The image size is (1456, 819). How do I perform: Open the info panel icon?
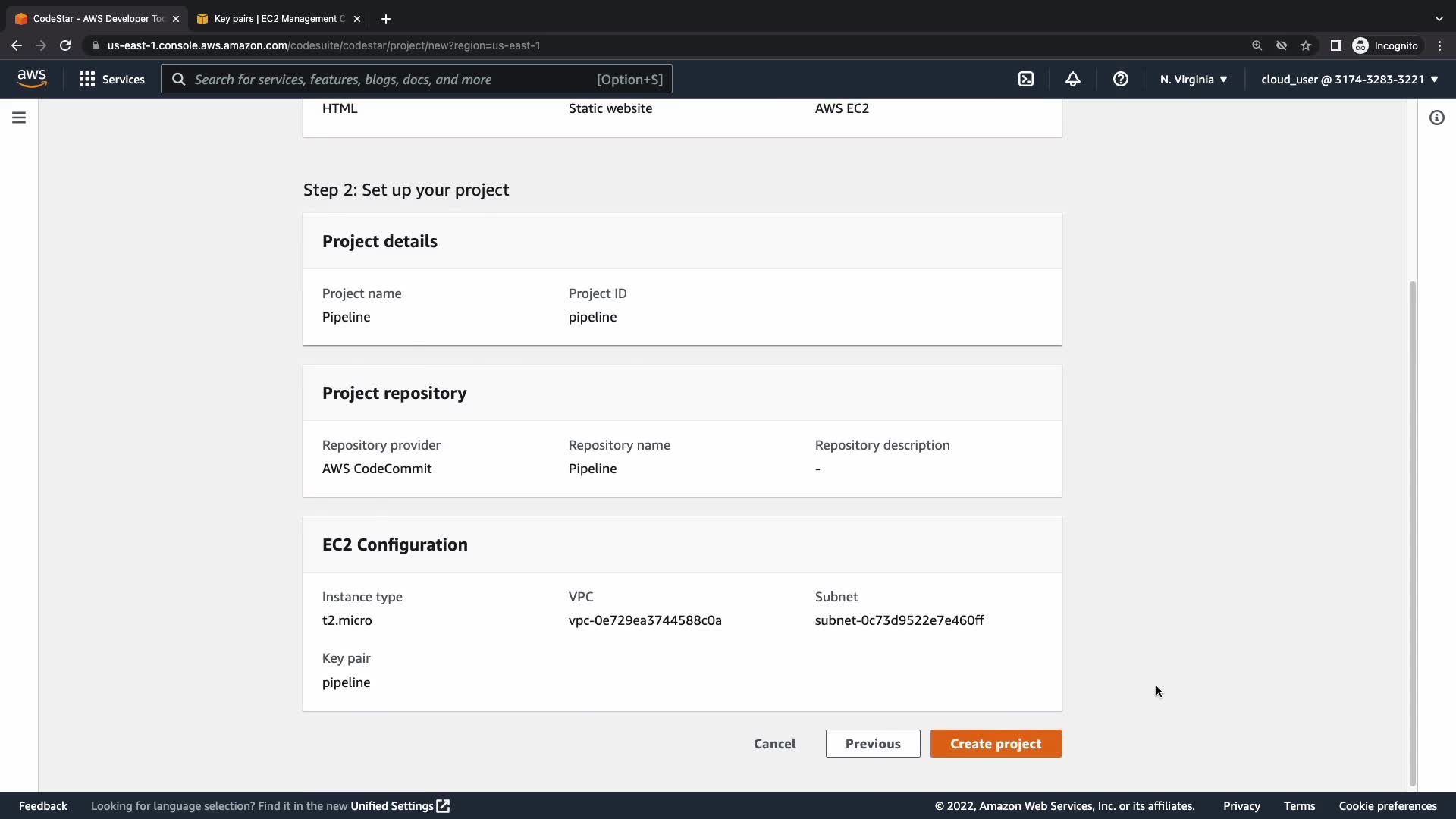coord(1436,118)
